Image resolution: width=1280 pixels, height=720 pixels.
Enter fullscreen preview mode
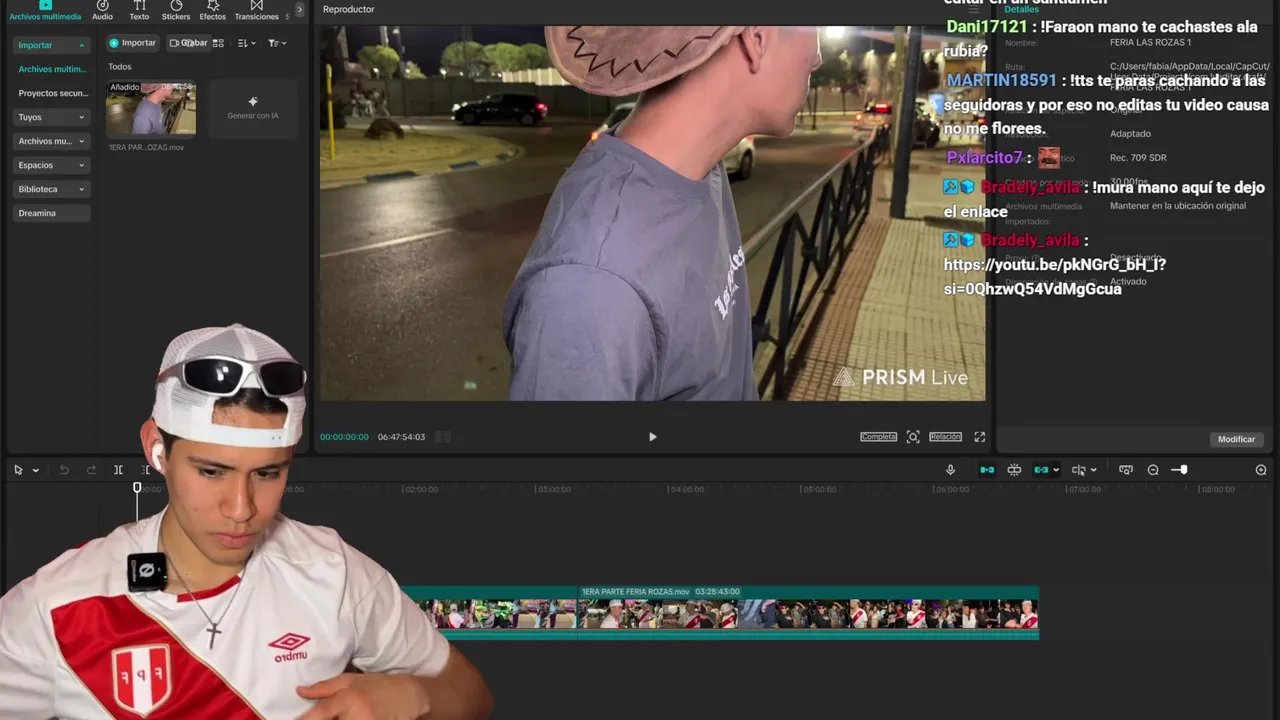tap(980, 437)
